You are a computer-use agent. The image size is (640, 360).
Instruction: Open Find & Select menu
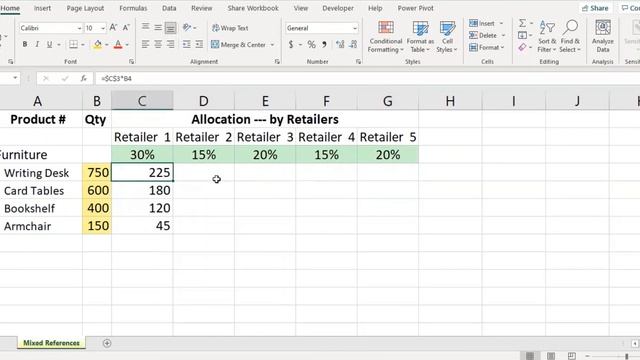click(x=570, y=37)
